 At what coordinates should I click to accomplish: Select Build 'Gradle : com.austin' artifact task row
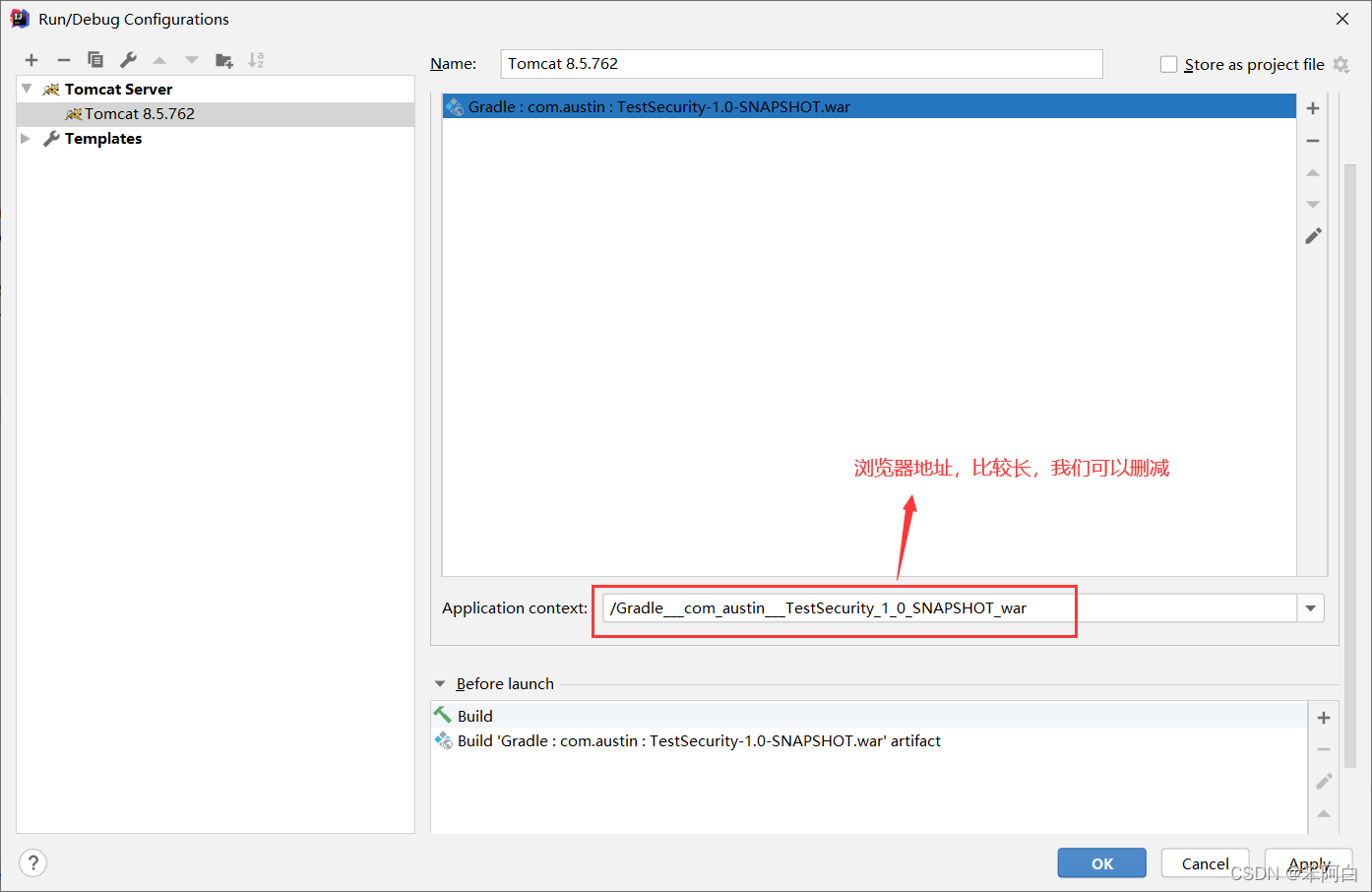pos(869,740)
